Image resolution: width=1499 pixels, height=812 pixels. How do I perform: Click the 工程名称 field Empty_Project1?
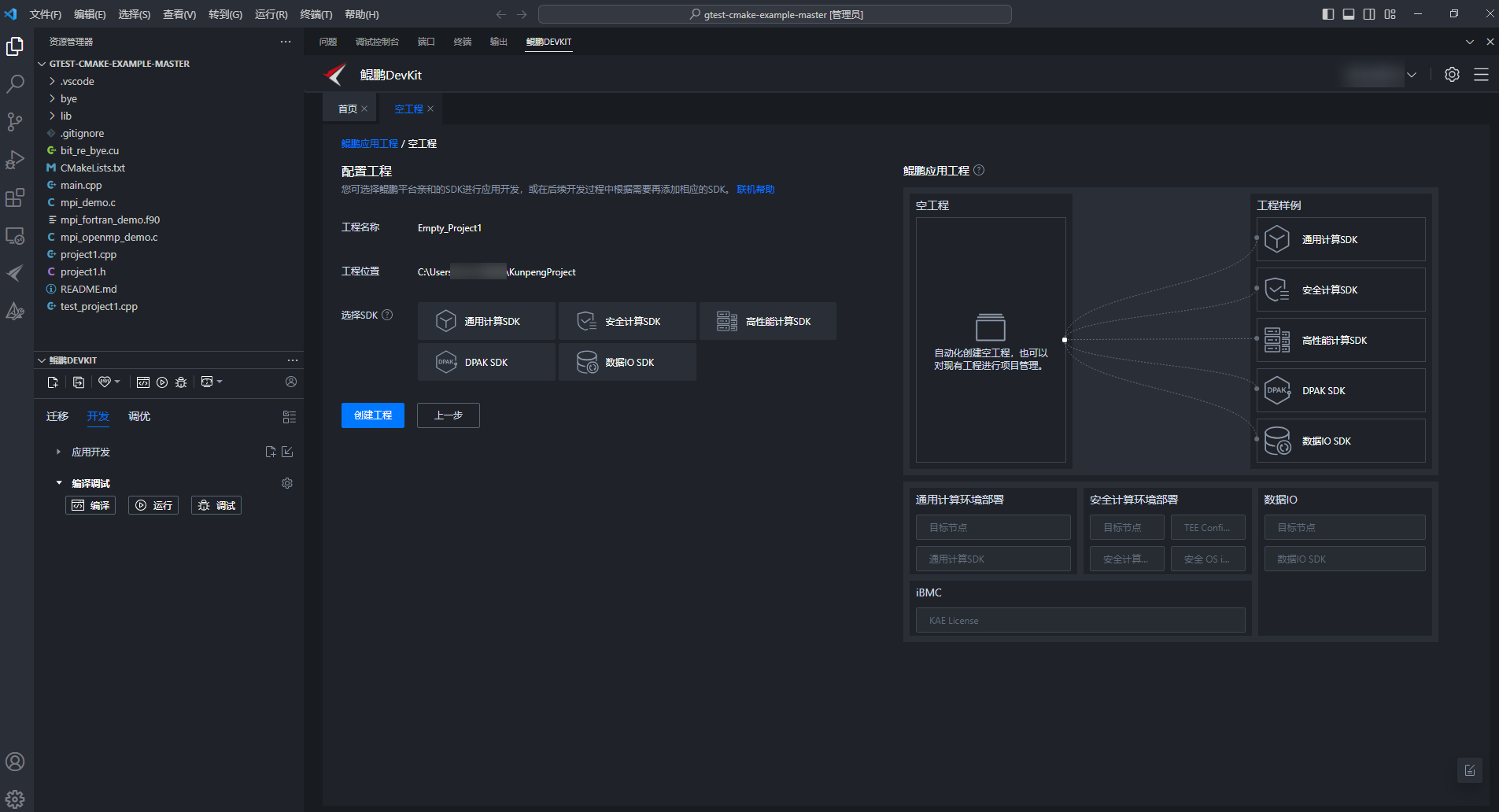point(449,228)
